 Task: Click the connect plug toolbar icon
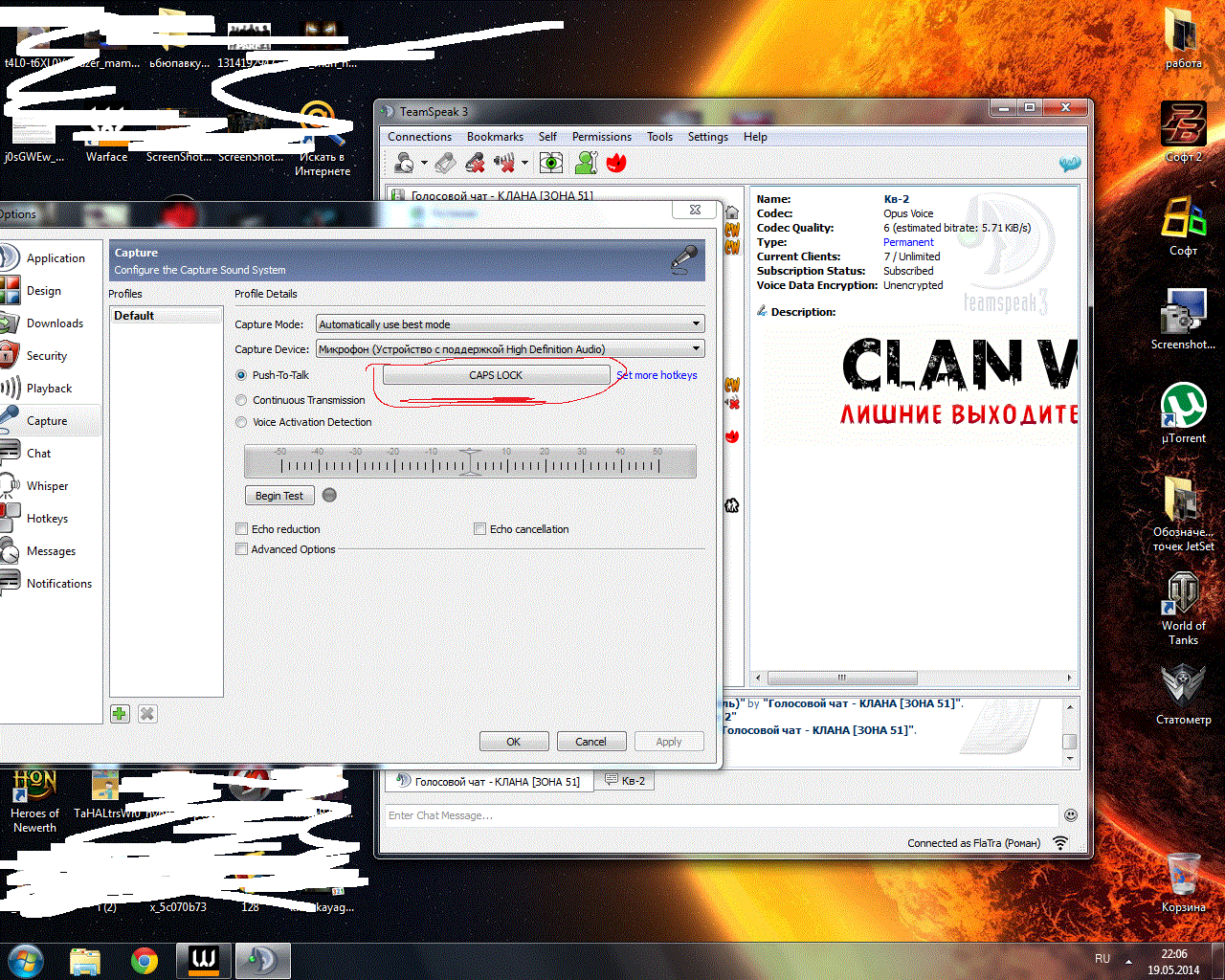(445, 163)
